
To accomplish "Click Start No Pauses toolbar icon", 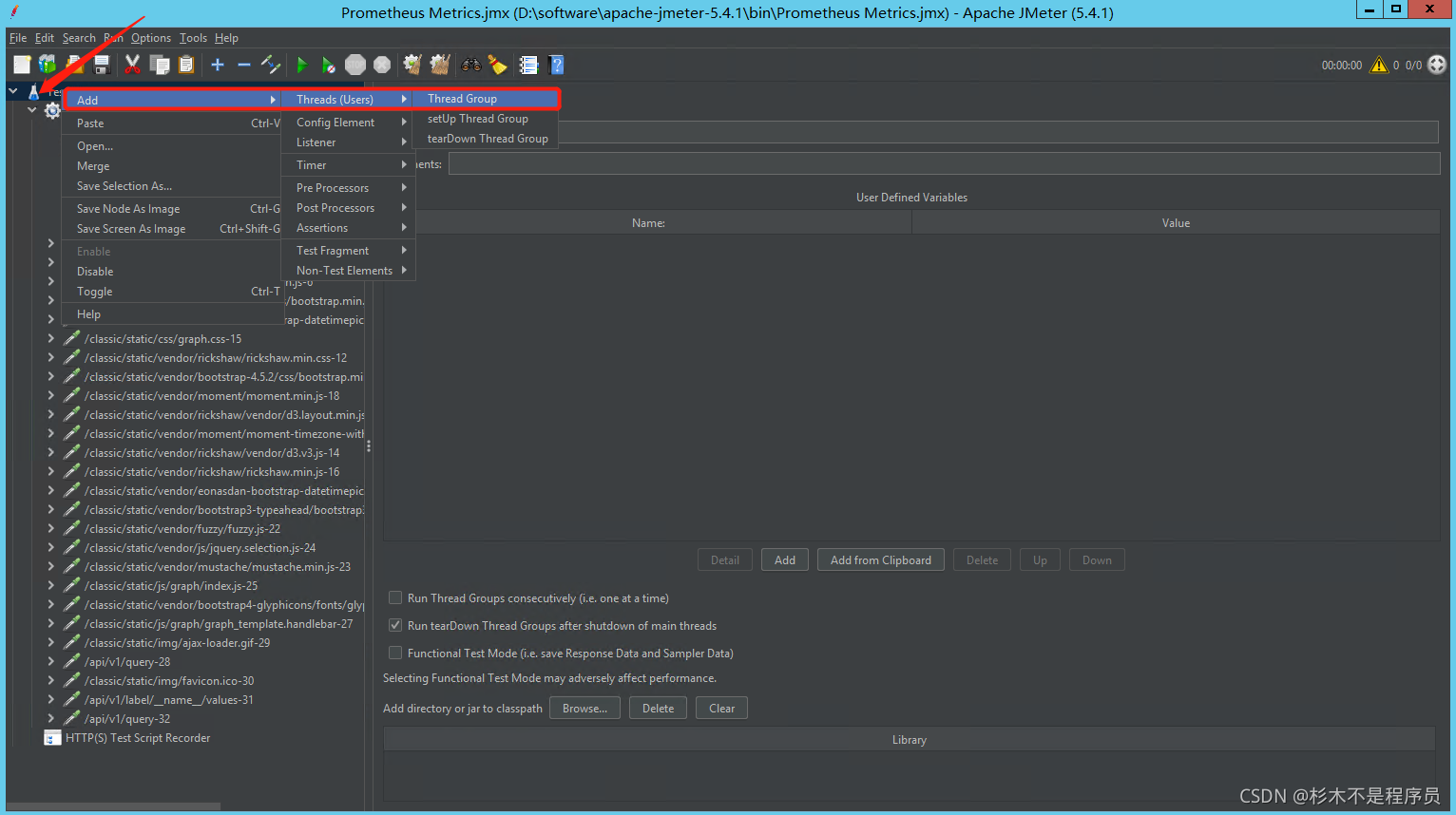I will coord(329,65).
